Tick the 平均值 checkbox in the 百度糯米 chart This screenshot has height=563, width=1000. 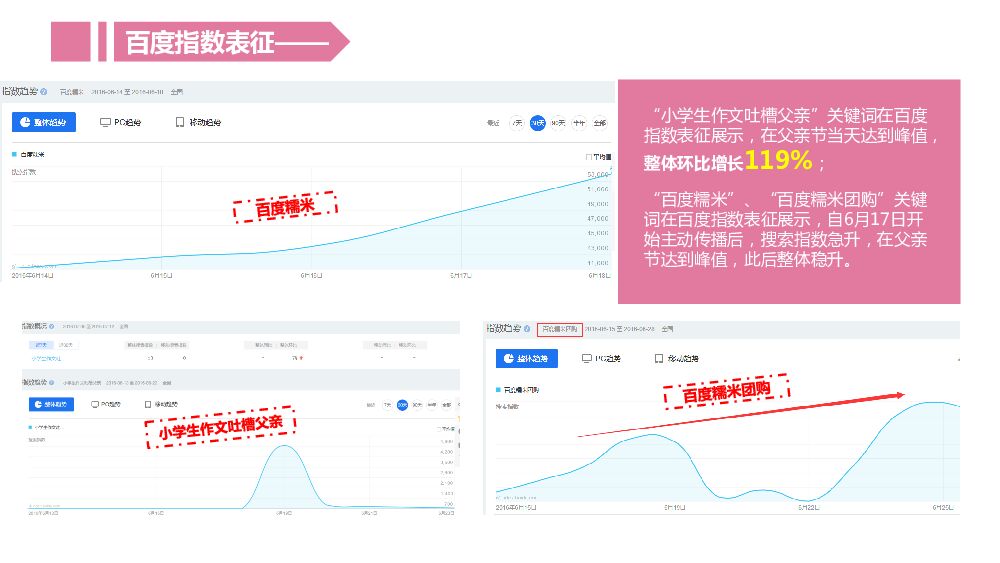589,157
